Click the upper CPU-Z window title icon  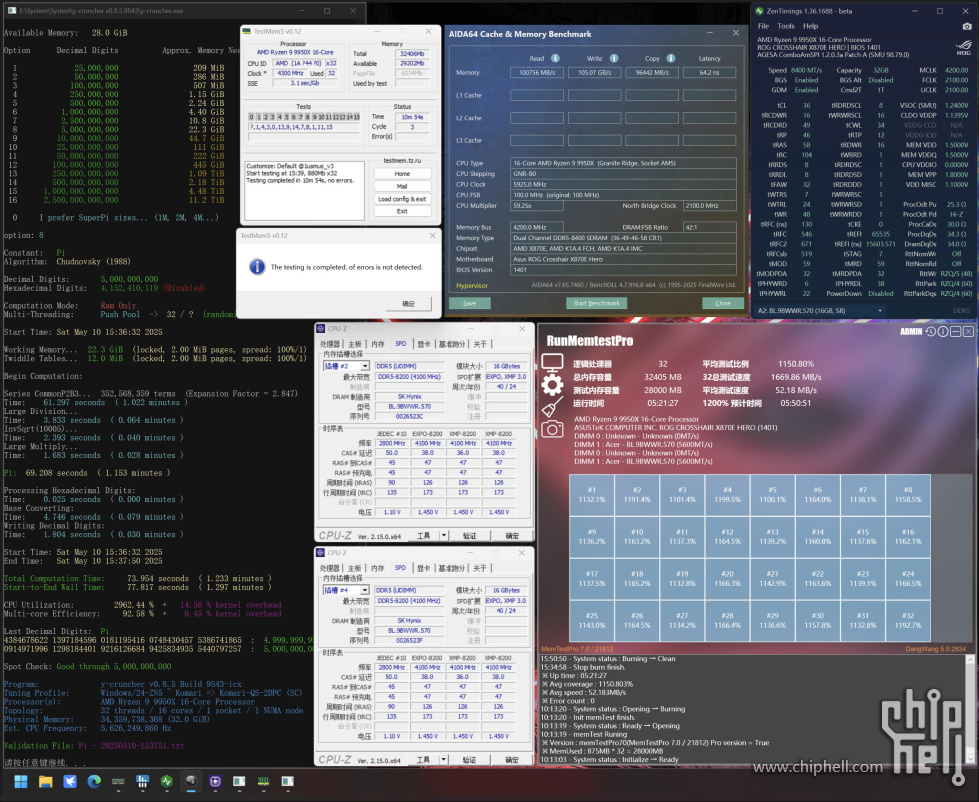coord(320,328)
